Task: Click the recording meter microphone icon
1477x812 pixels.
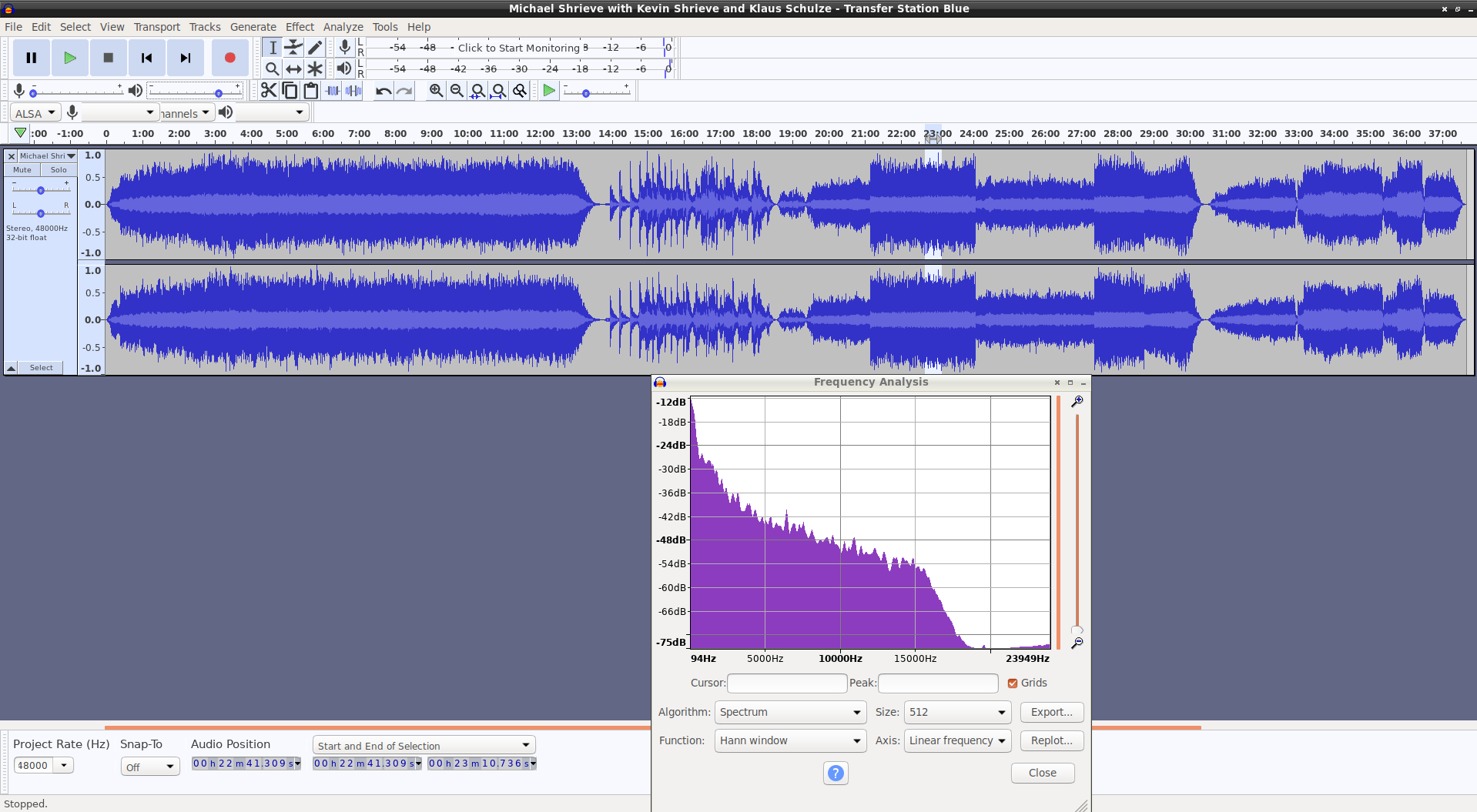Action: click(345, 48)
